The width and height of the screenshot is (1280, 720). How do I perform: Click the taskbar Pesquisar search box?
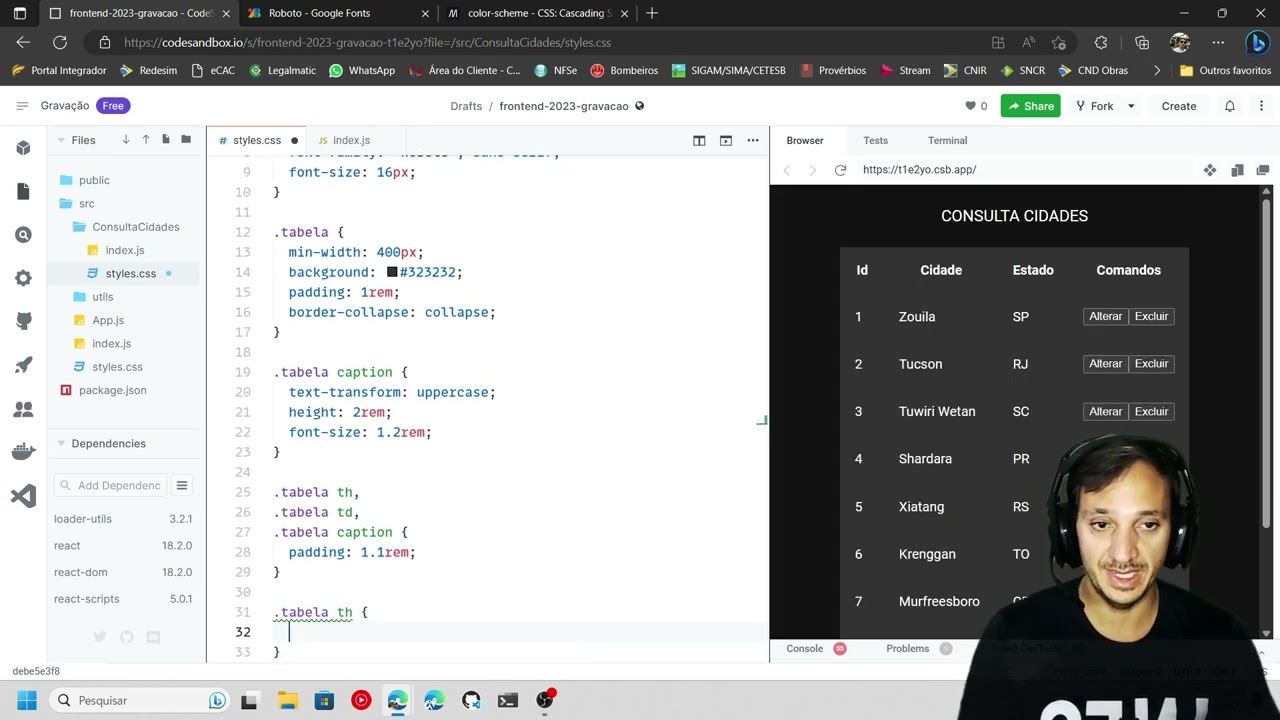click(140, 700)
